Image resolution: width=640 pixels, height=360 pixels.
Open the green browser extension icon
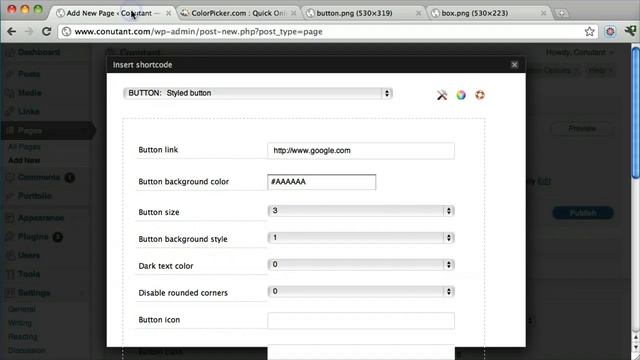click(x=630, y=31)
